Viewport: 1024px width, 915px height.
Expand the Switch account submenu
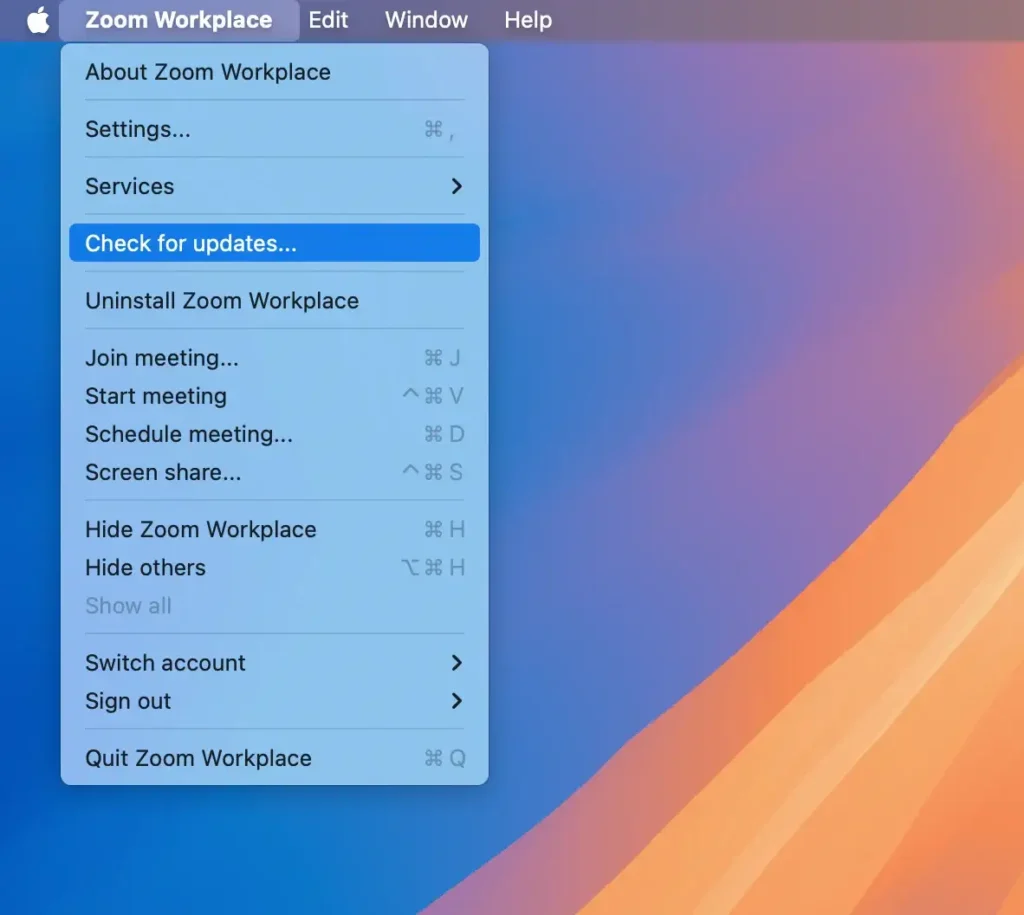tap(274, 663)
